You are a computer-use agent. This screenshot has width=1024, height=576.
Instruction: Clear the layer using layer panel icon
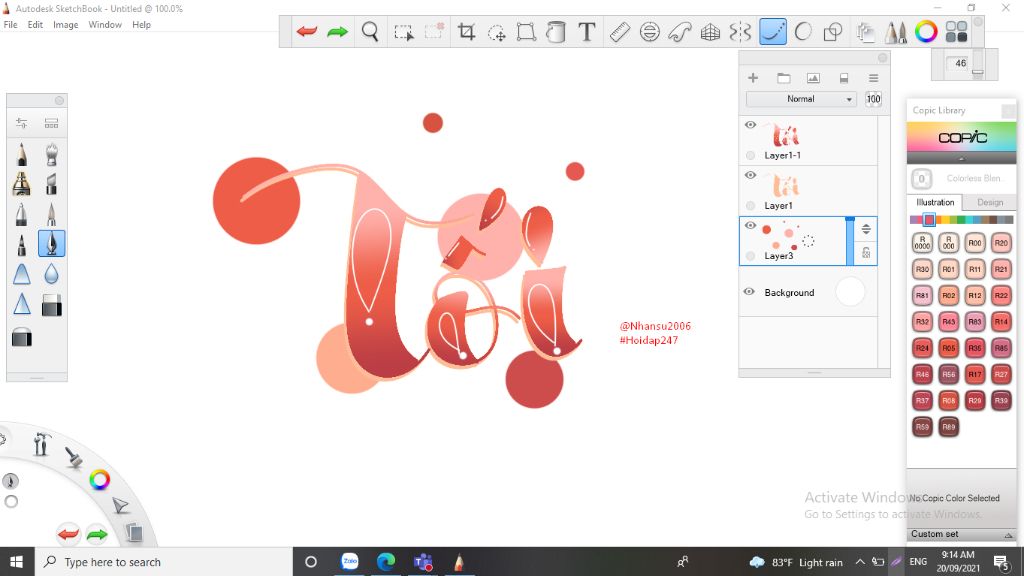coord(844,78)
